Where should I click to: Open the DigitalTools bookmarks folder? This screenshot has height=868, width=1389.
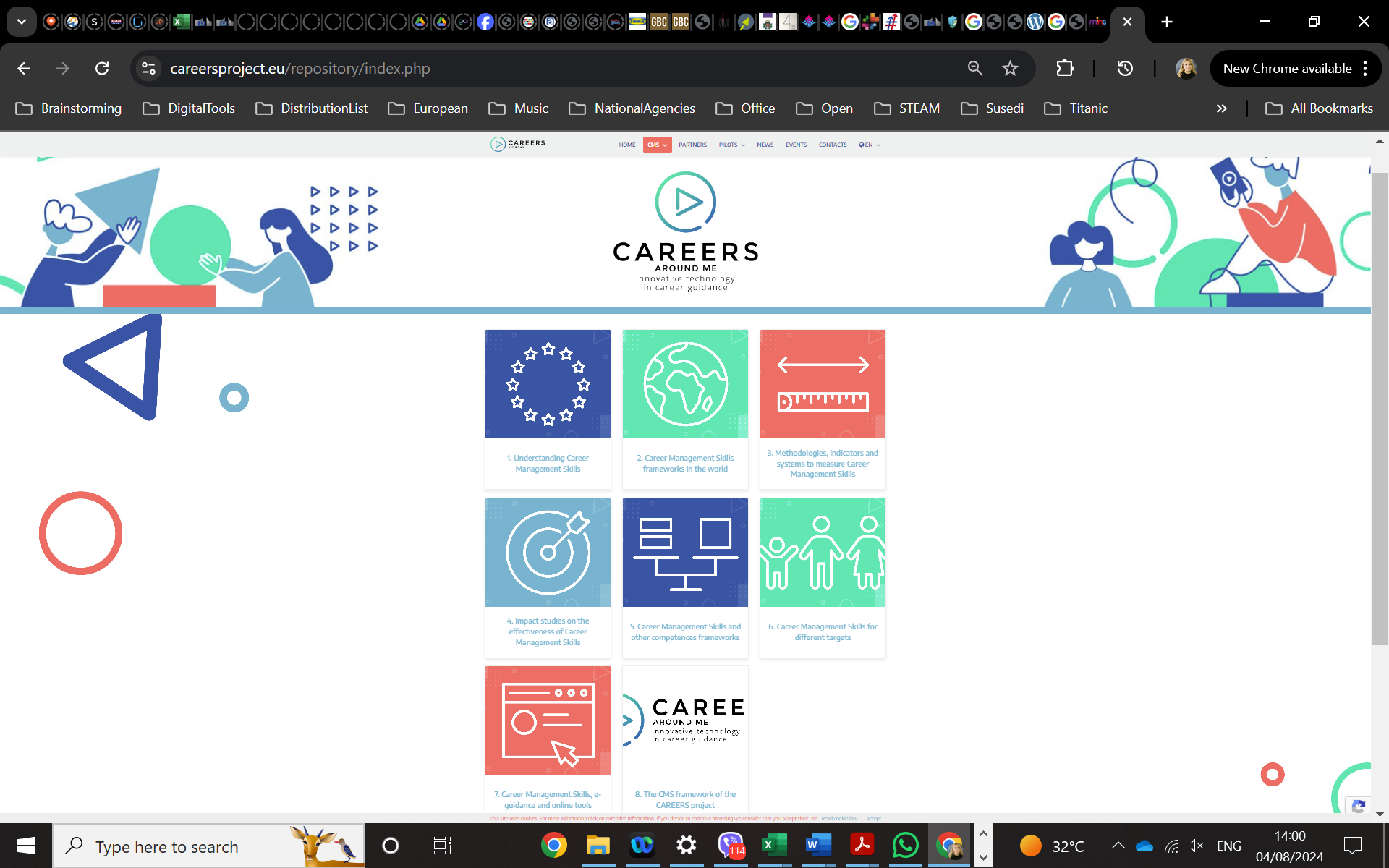189,109
